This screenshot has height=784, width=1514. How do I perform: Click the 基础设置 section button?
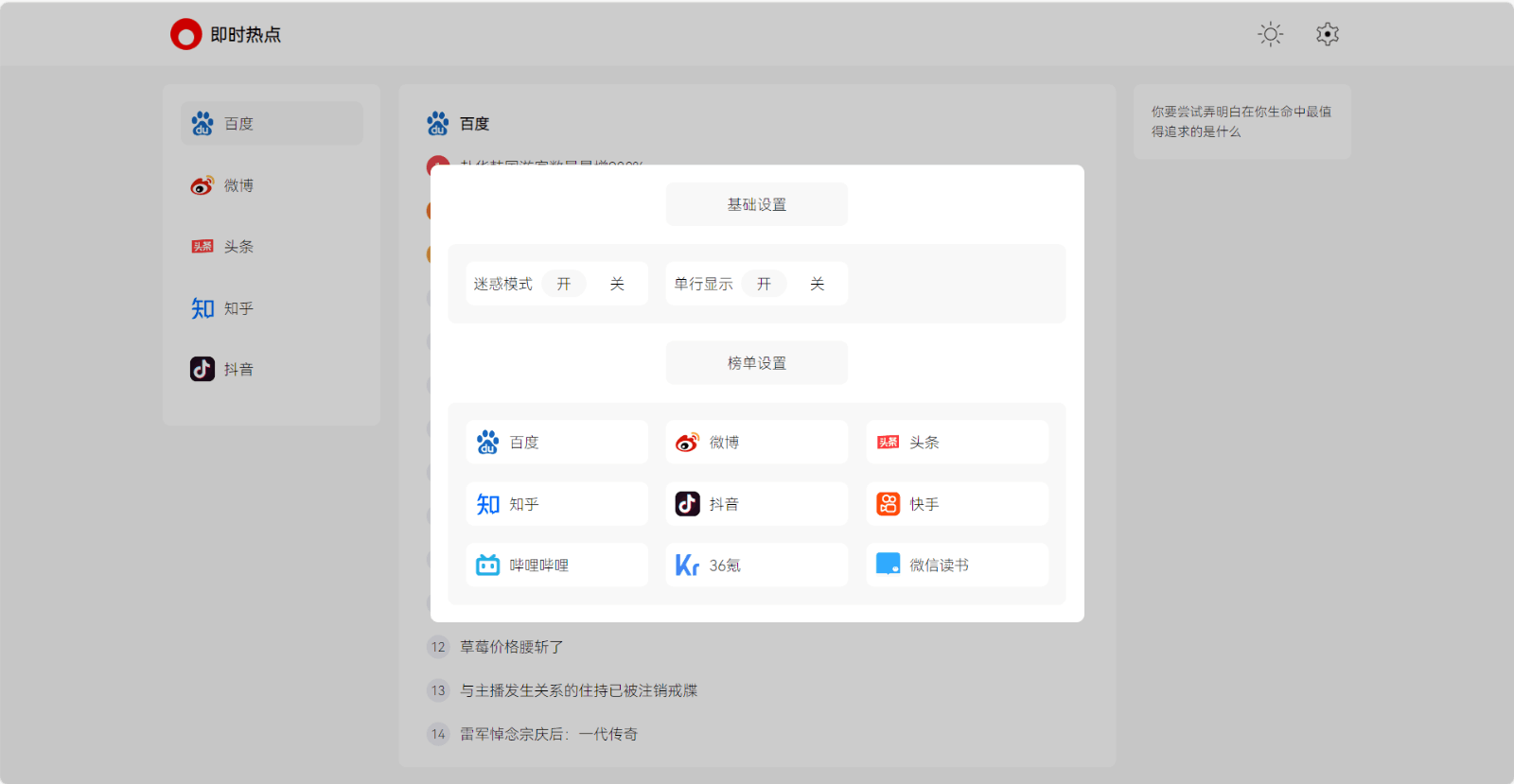pos(757,204)
